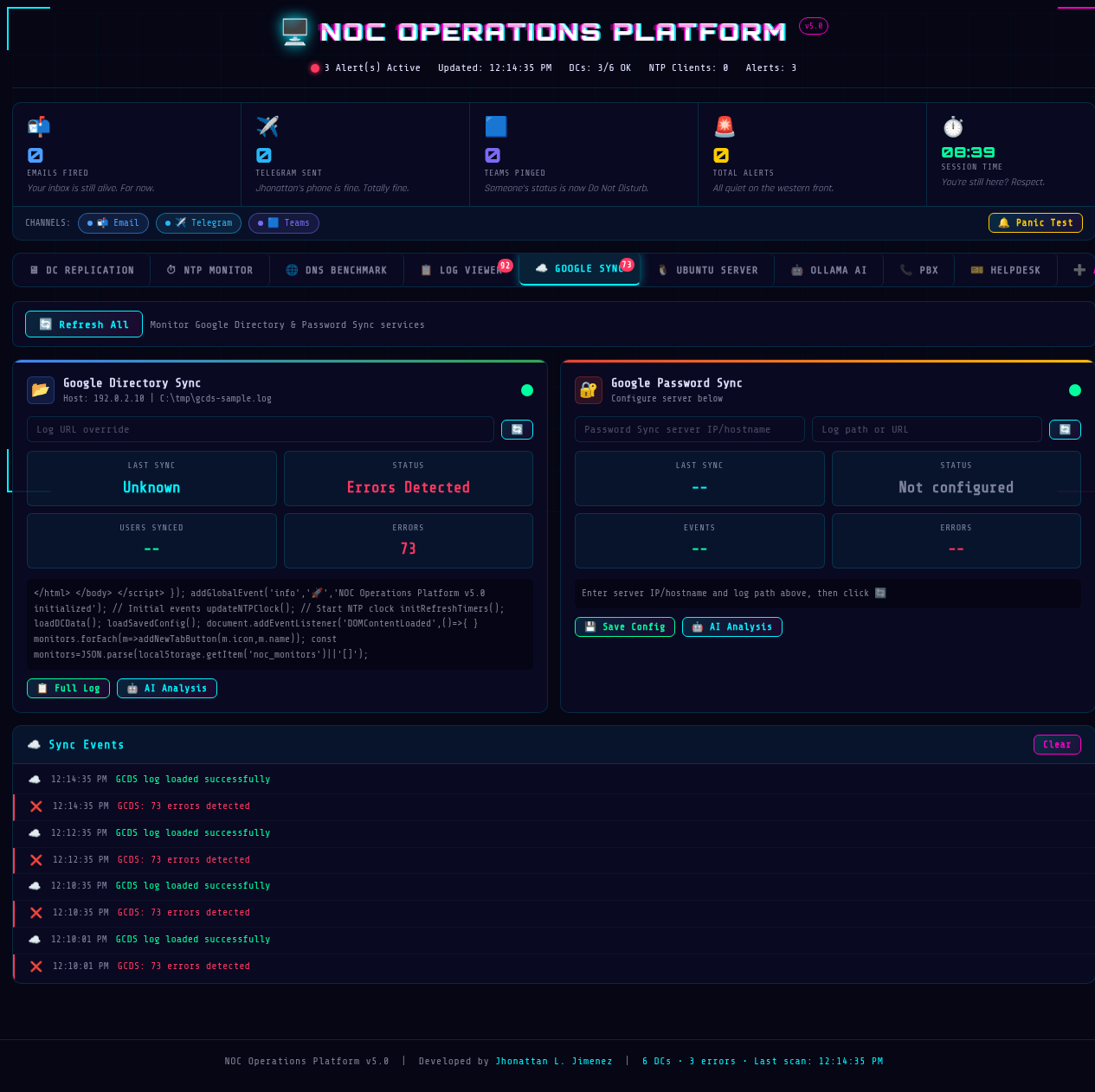Image resolution: width=1095 pixels, height=1092 pixels.
Task: Click 12:12:35 PM GCDS 73 errors detected entry
Action: (x=552, y=860)
